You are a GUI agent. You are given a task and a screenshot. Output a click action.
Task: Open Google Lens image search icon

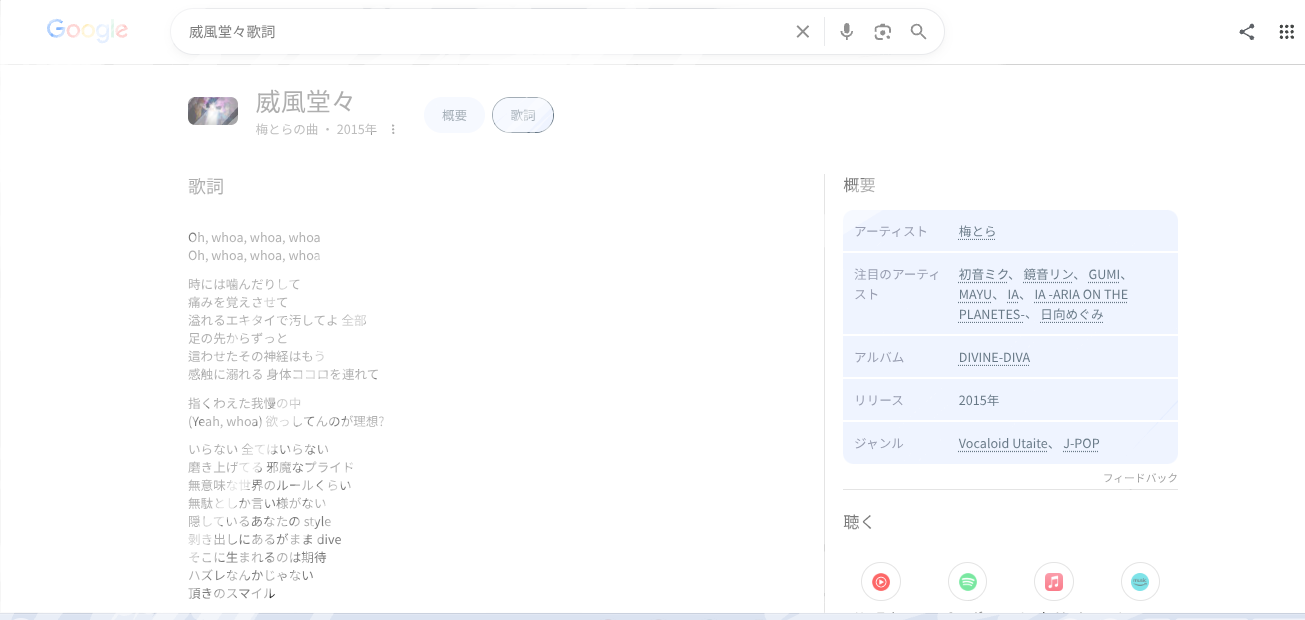[882, 32]
